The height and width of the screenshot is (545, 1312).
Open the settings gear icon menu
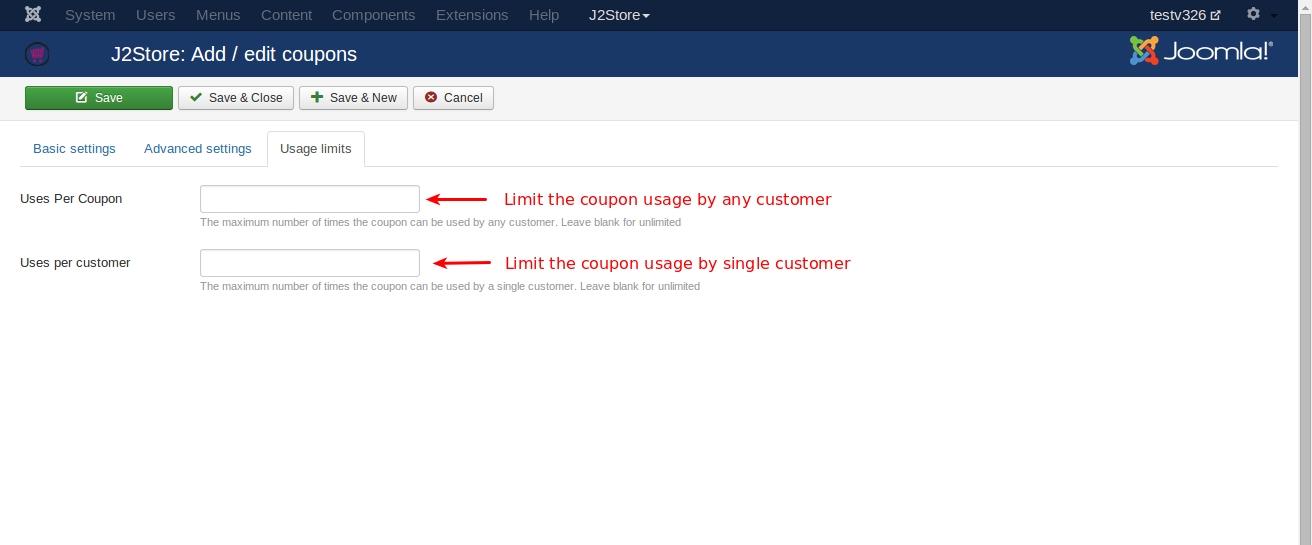tap(1254, 15)
